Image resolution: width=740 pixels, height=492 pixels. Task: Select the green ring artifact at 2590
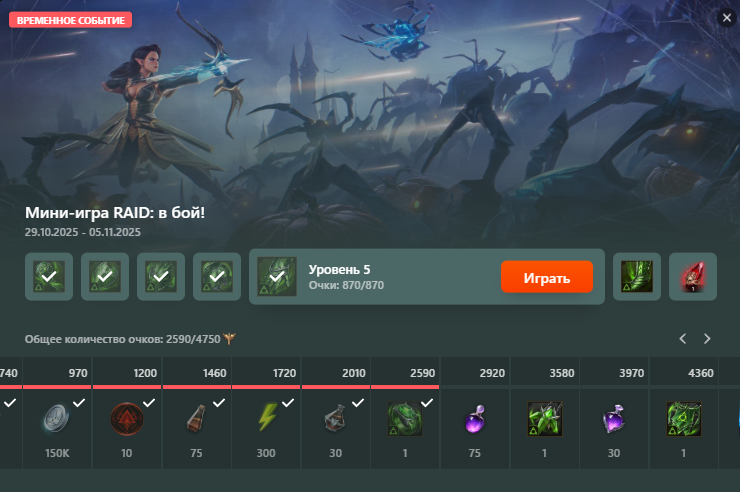405,418
